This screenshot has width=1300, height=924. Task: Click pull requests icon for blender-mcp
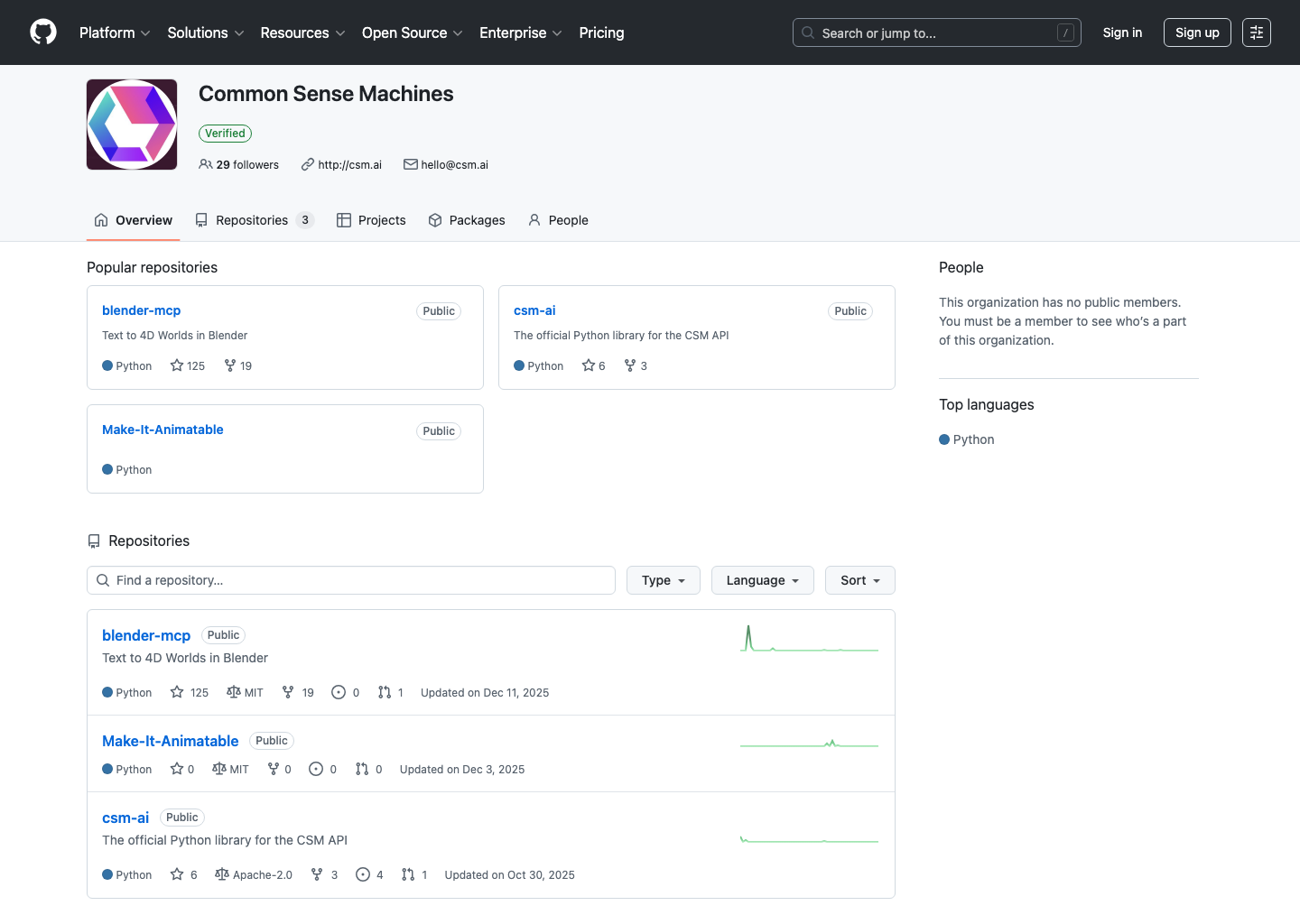tap(385, 692)
